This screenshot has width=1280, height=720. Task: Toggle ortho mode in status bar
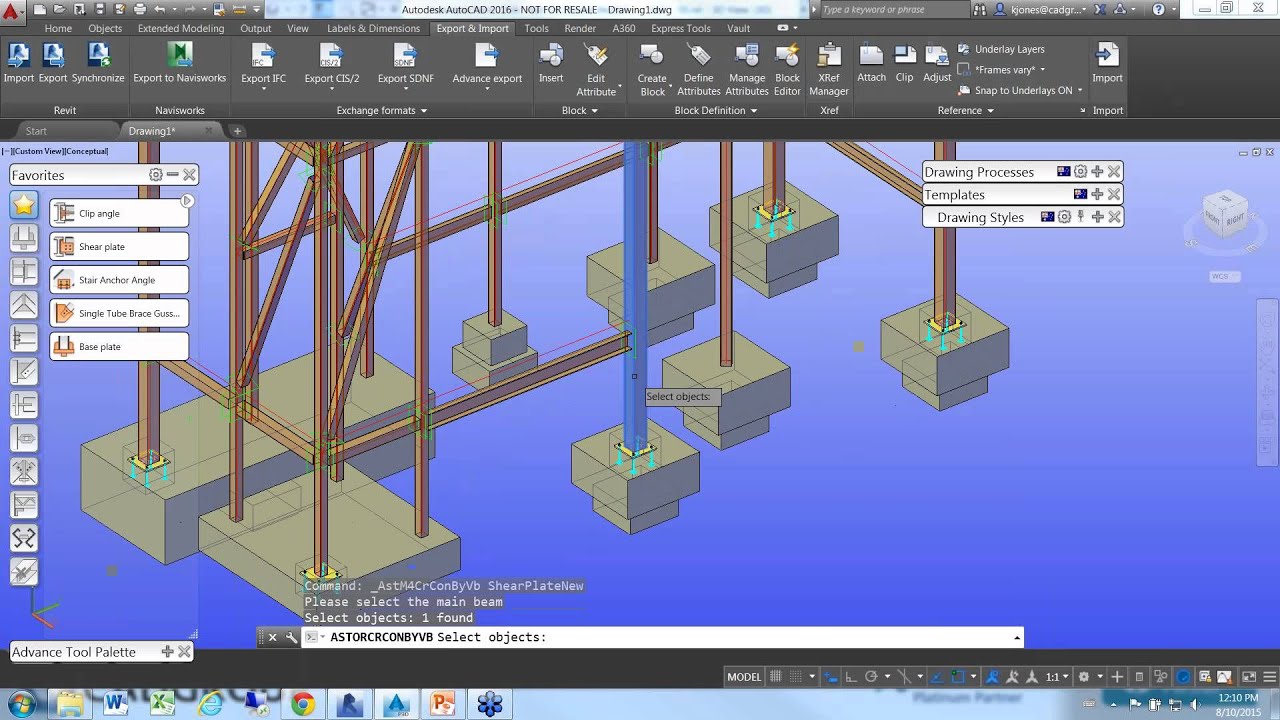tap(850, 677)
